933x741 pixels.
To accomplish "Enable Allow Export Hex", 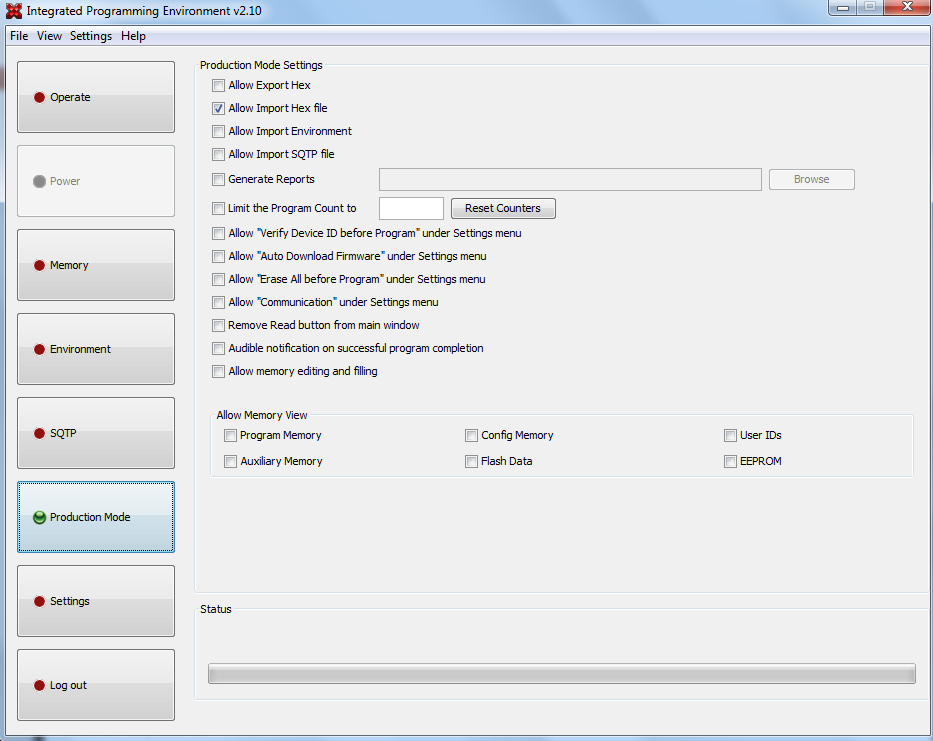I will pyautogui.click(x=218, y=85).
